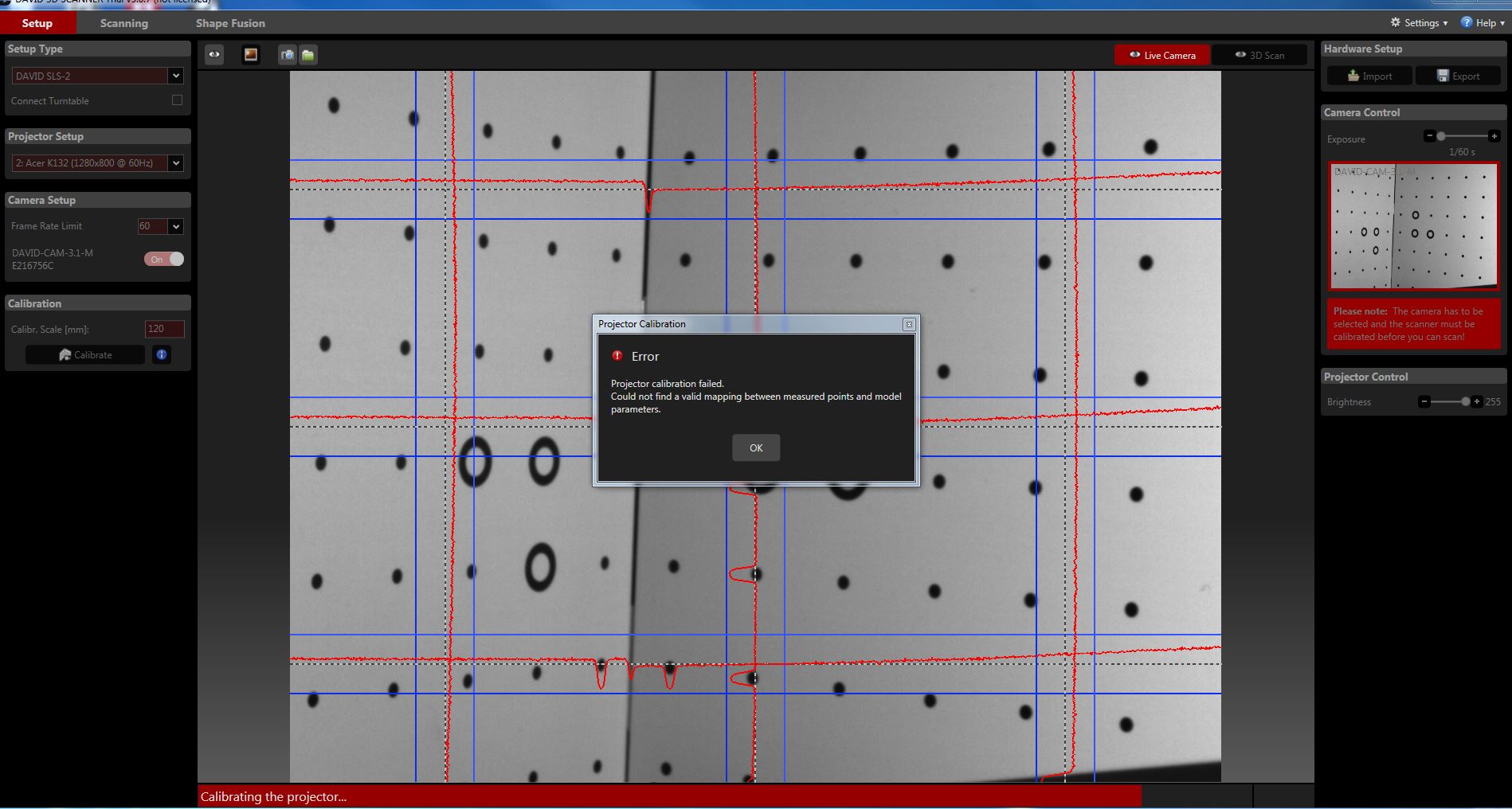
Task: Click the 'Calibrating the projector...' status text
Action: (273, 796)
